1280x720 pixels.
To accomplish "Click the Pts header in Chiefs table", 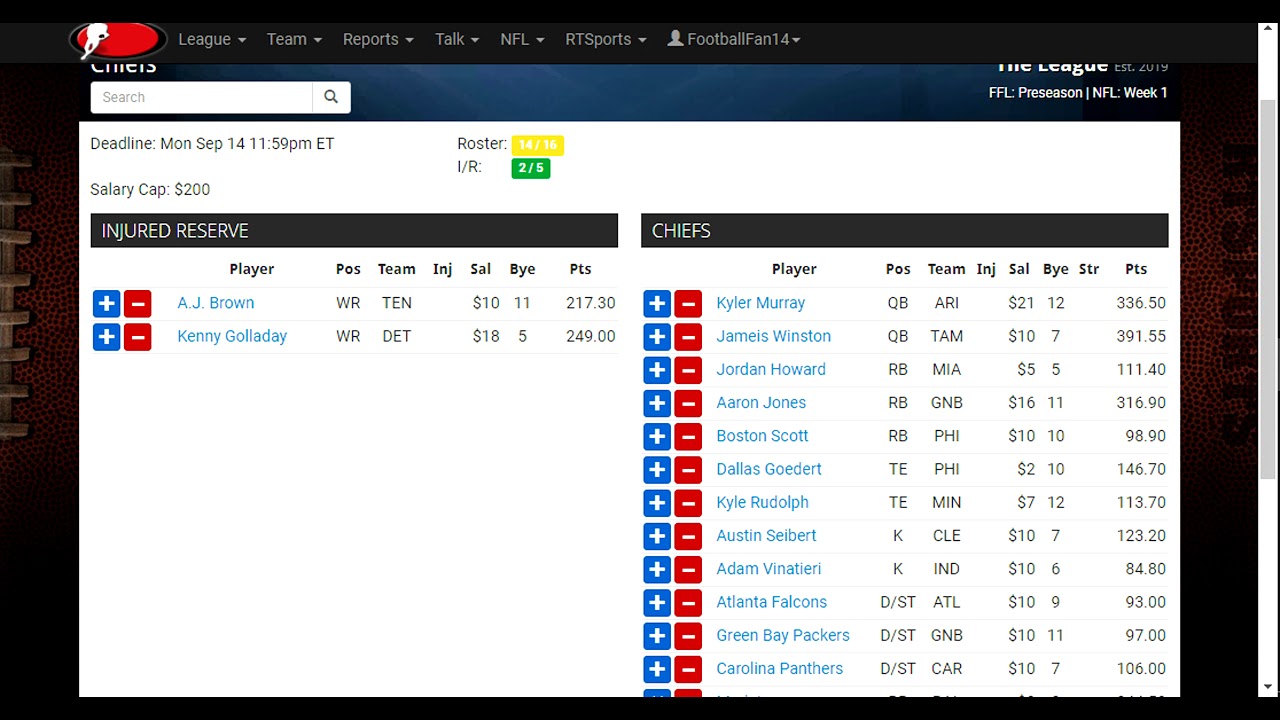I will click(x=1136, y=269).
